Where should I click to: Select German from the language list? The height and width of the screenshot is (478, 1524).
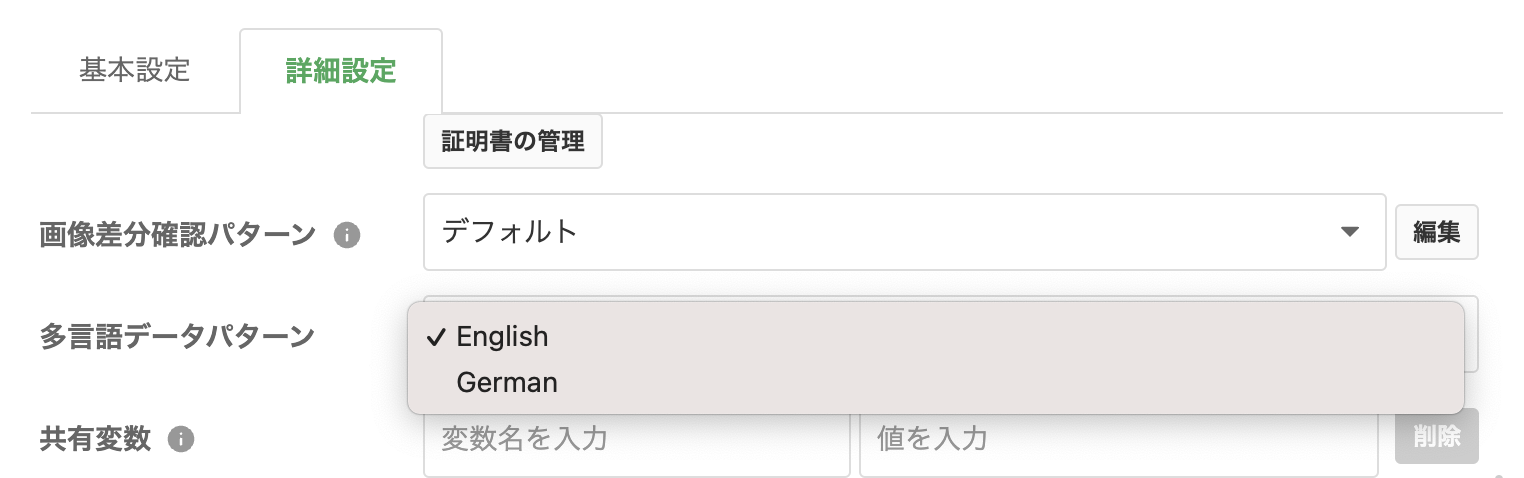[507, 382]
